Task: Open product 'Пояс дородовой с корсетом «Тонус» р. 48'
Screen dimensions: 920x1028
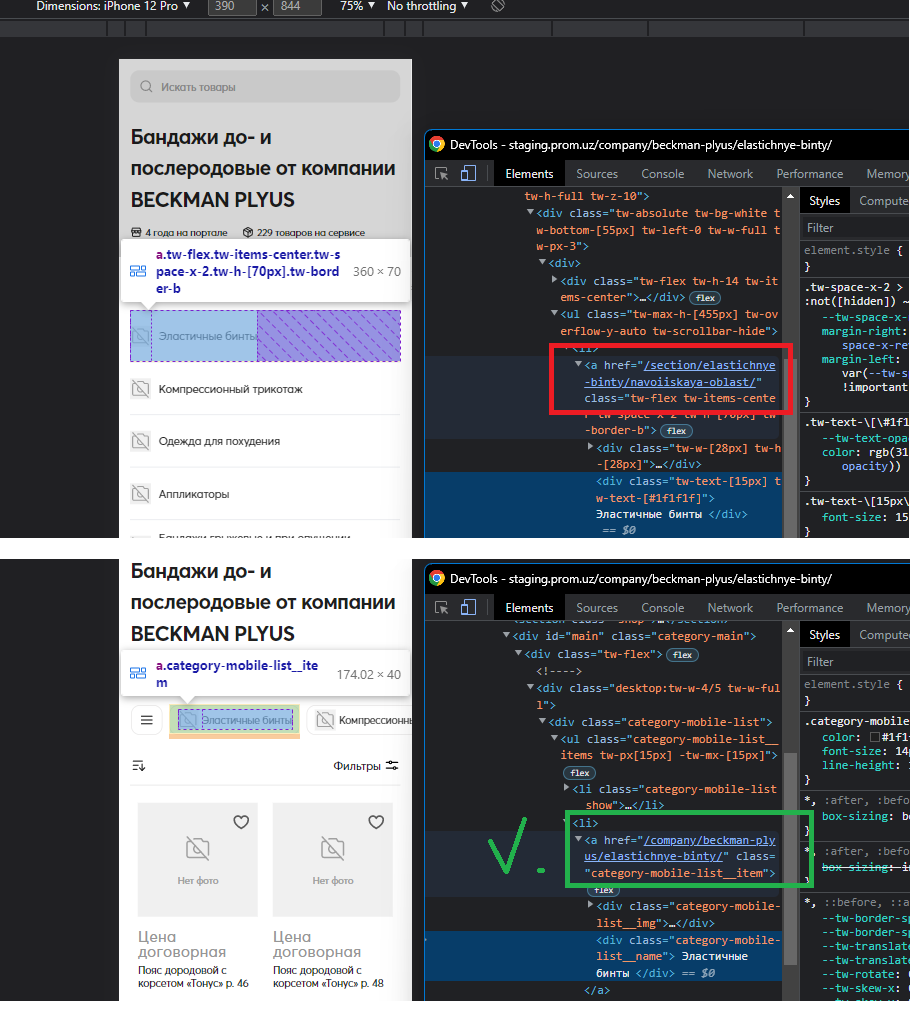Action: click(329, 976)
